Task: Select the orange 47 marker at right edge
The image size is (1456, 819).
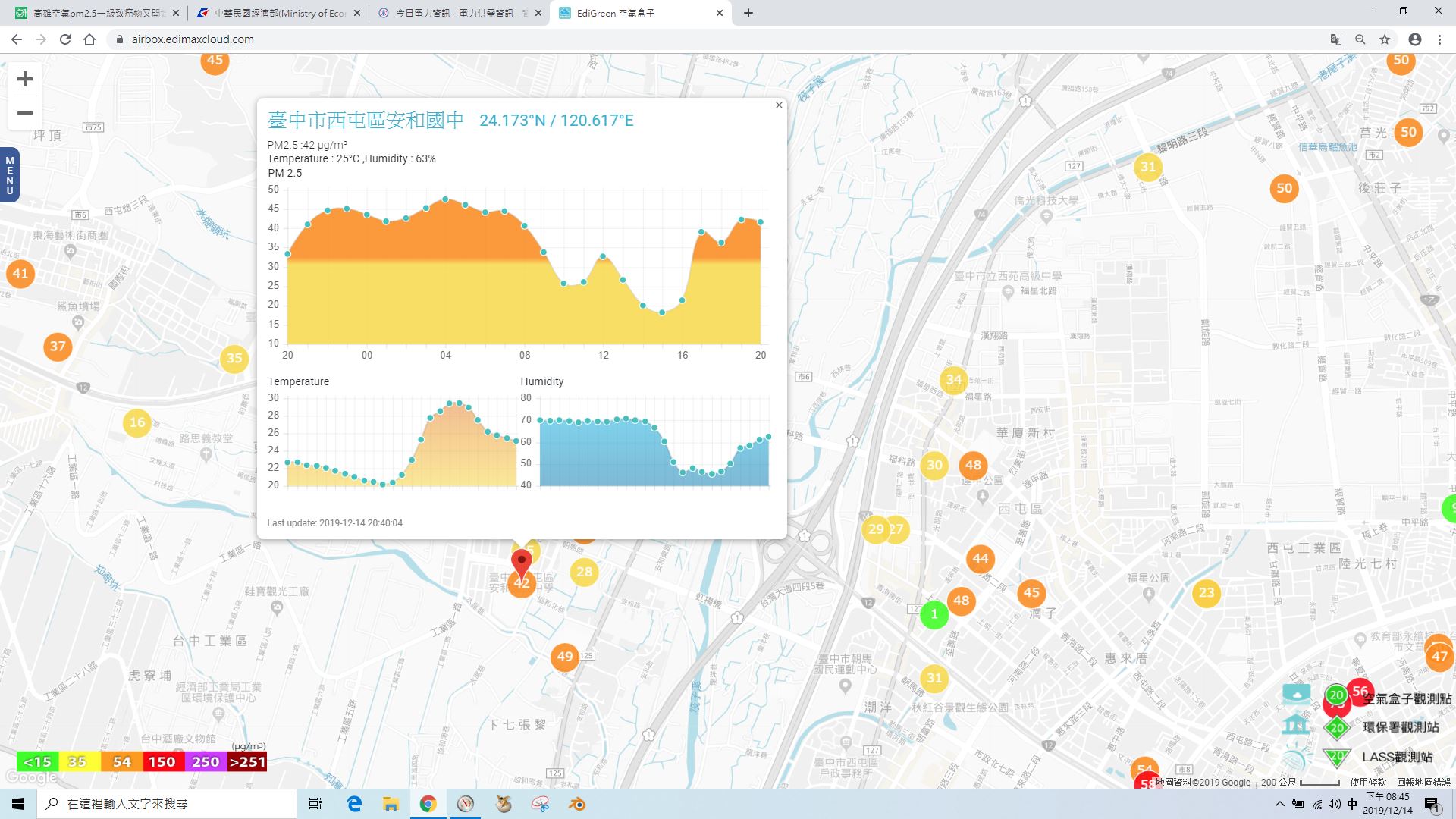Action: tap(1439, 657)
